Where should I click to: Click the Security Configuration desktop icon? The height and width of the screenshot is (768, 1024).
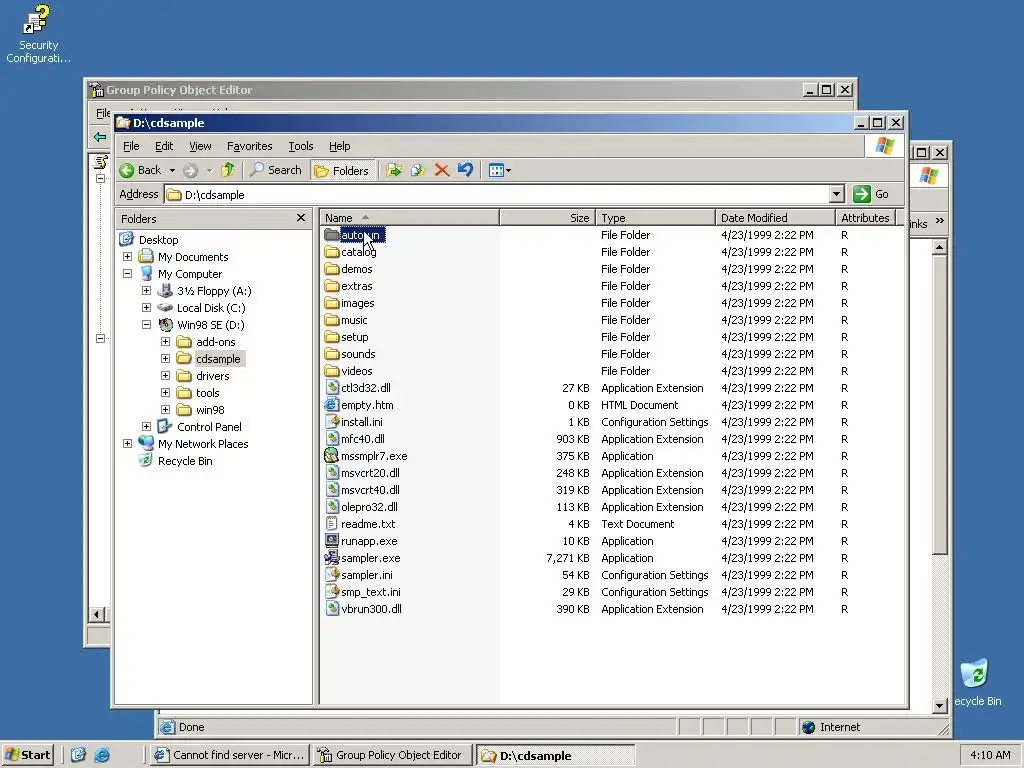coord(37,34)
